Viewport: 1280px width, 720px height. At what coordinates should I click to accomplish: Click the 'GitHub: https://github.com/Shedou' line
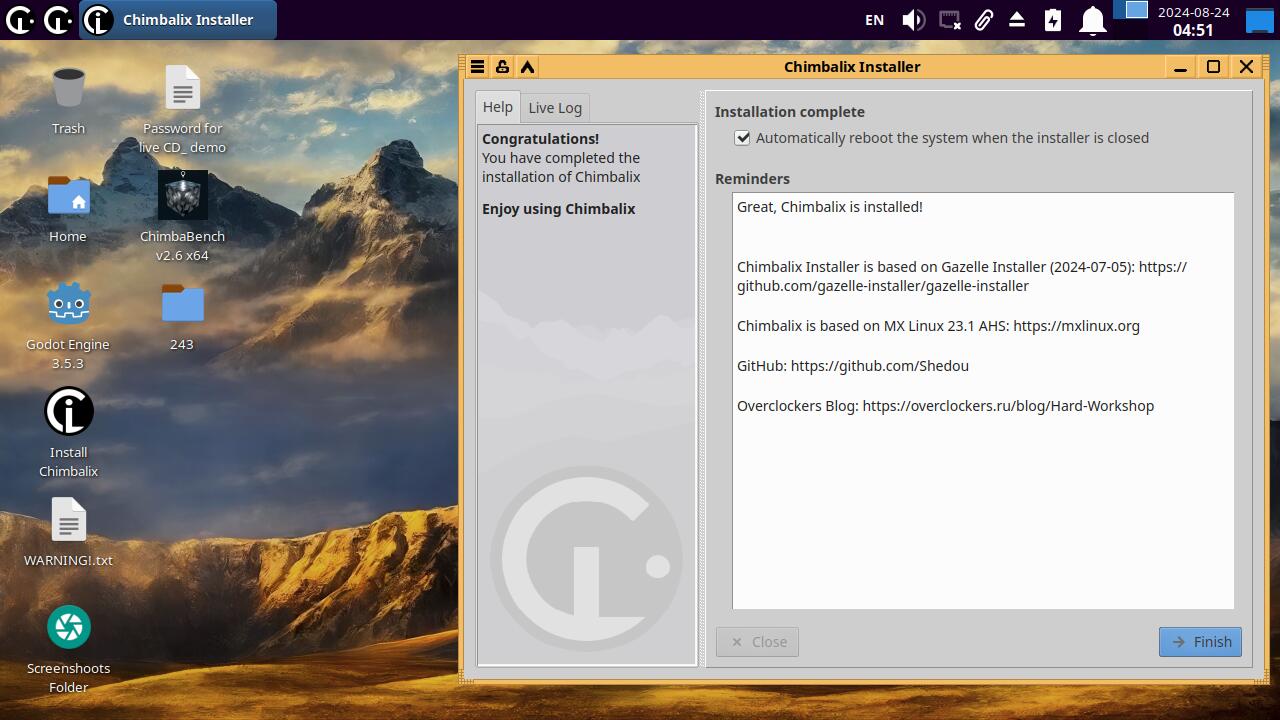click(x=853, y=366)
